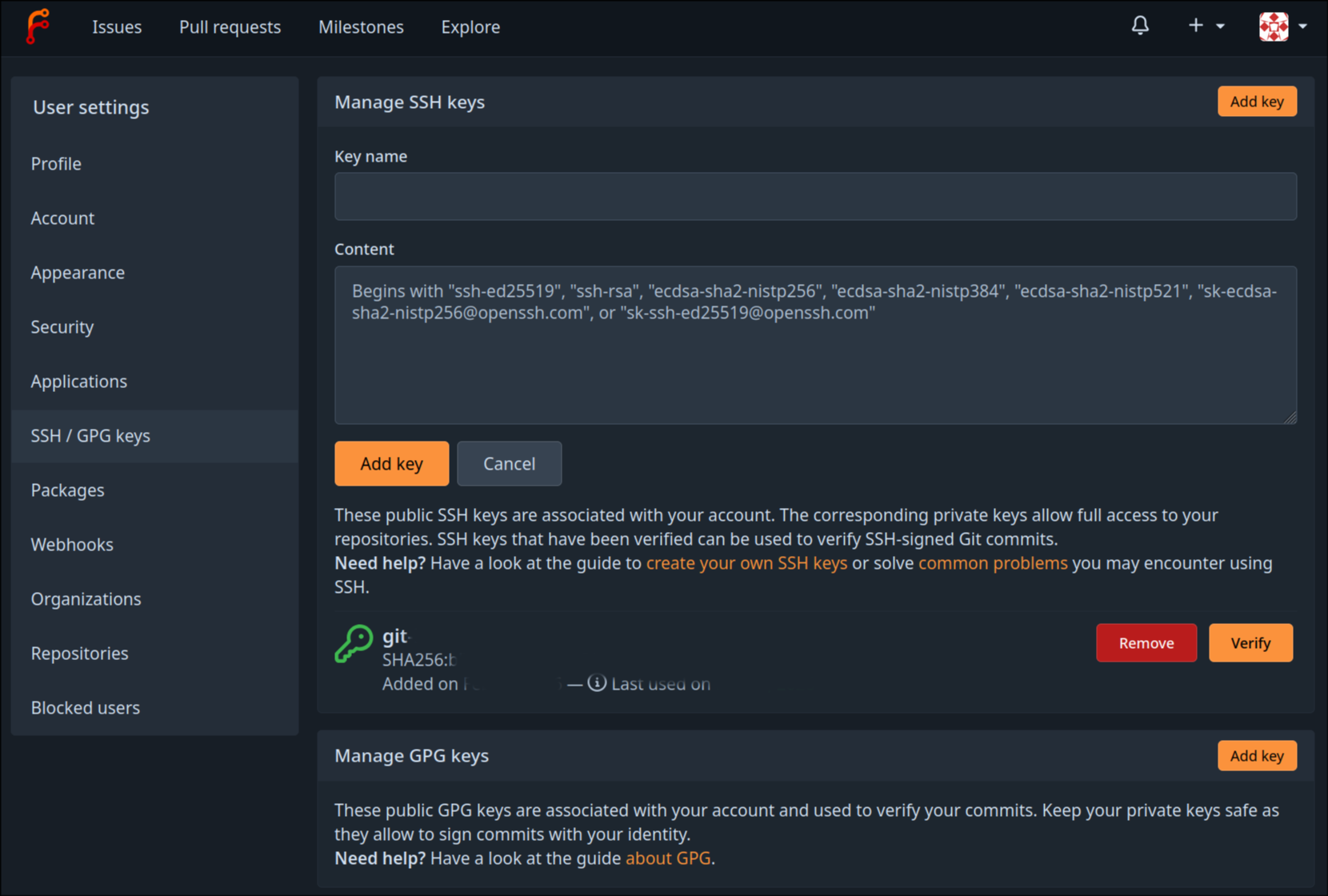This screenshot has width=1328, height=896.
Task: Expand the user avatar menu
Action: [x=1282, y=26]
